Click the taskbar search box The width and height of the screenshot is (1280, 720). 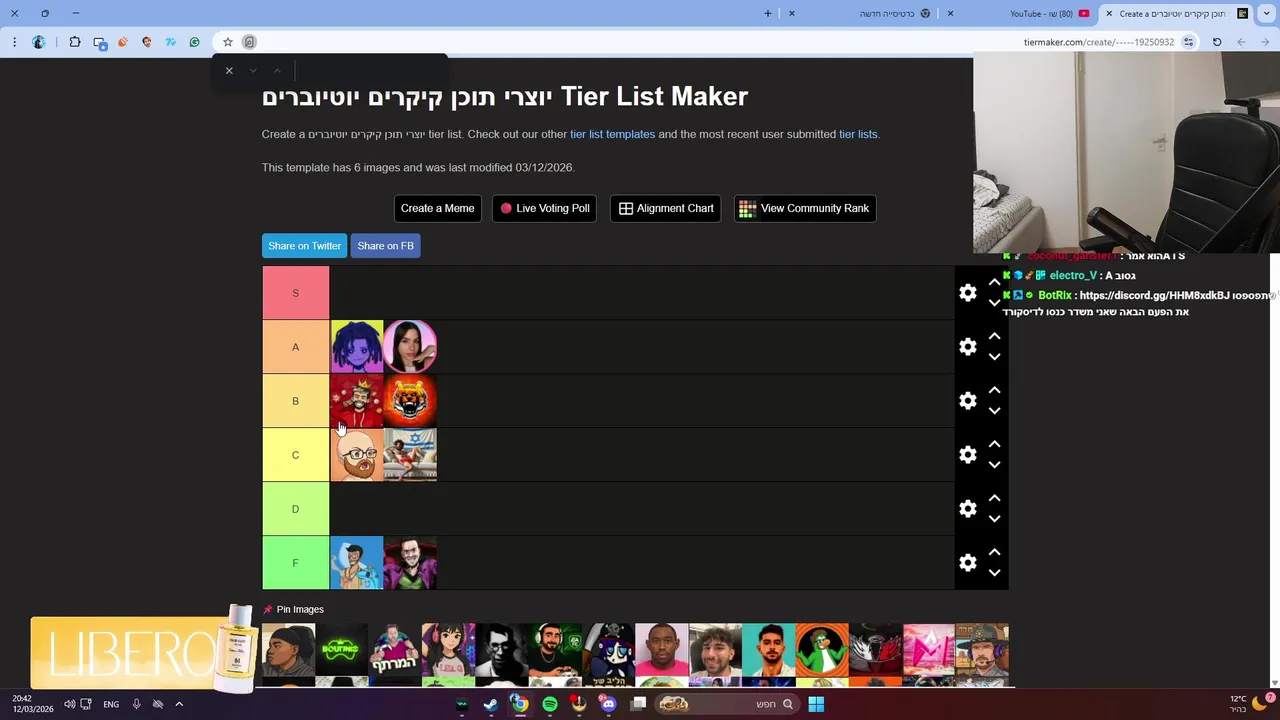(x=726, y=704)
